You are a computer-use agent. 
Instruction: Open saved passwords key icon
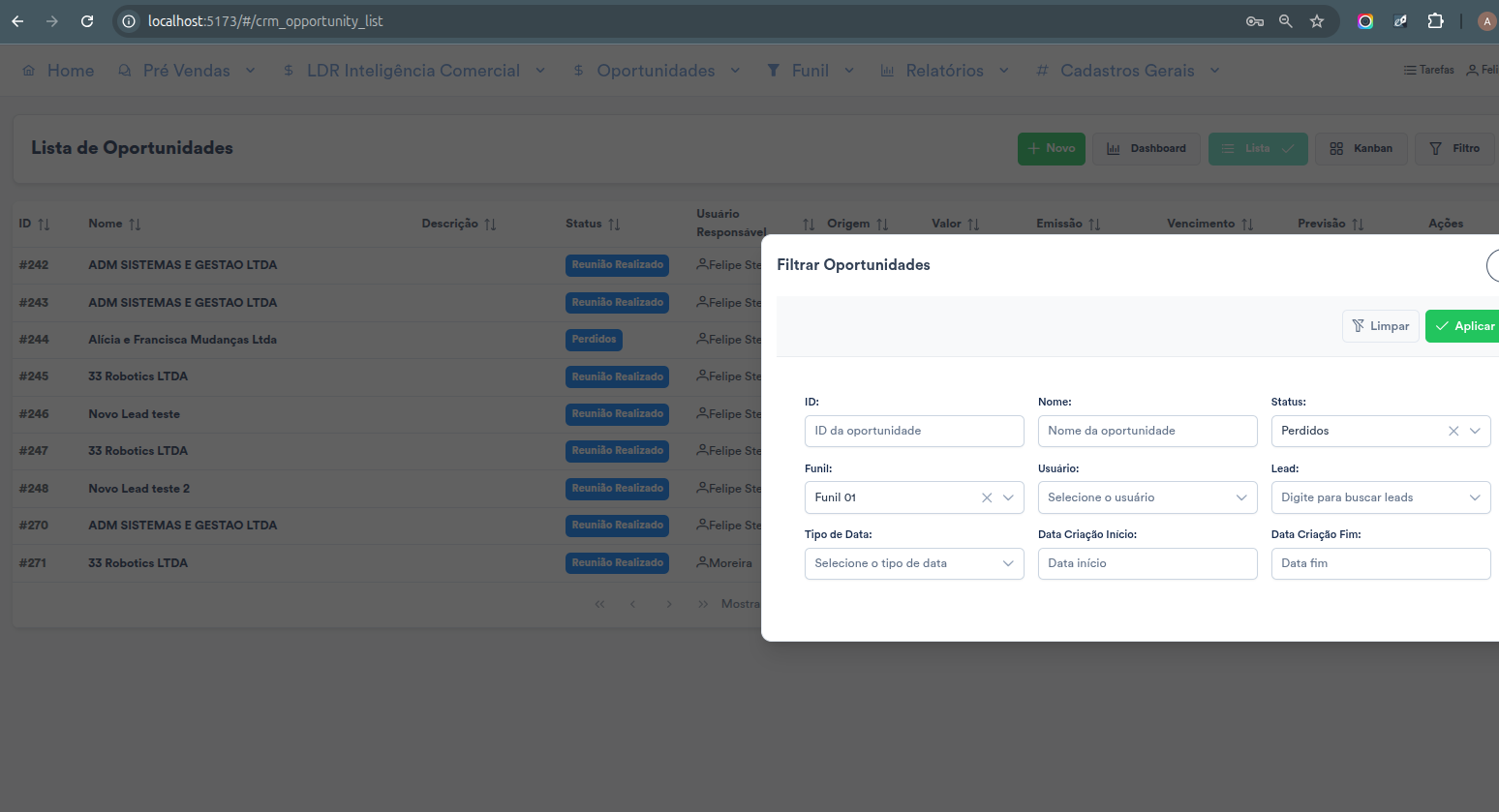(x=1255, y=20)
